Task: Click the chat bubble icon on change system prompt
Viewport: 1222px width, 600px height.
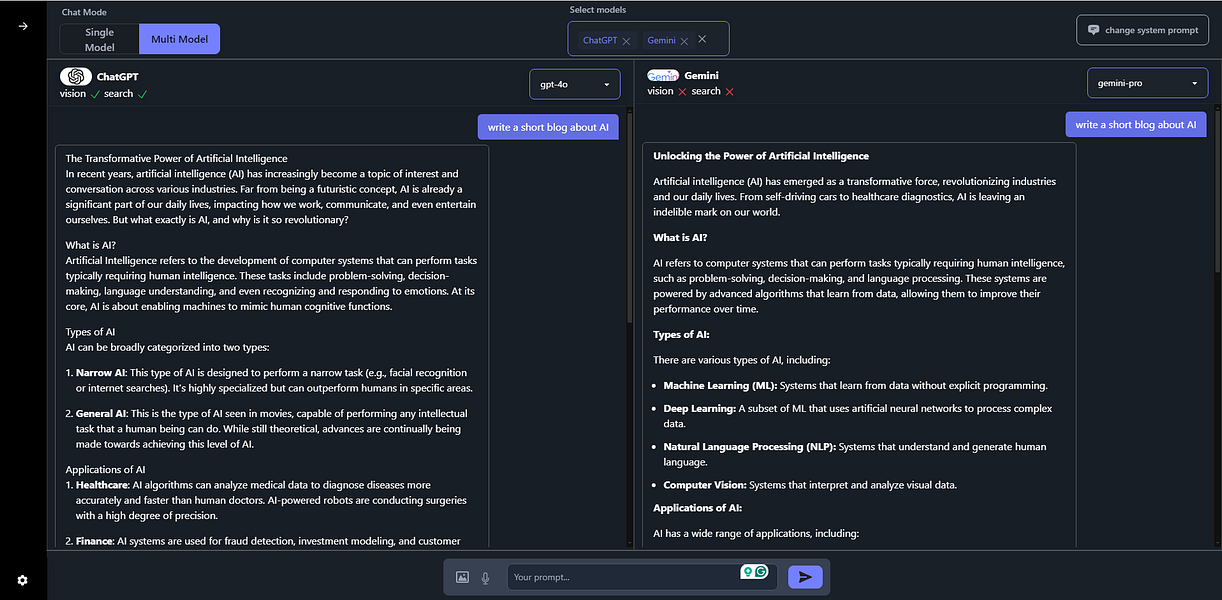Action: click(1093, 30)
